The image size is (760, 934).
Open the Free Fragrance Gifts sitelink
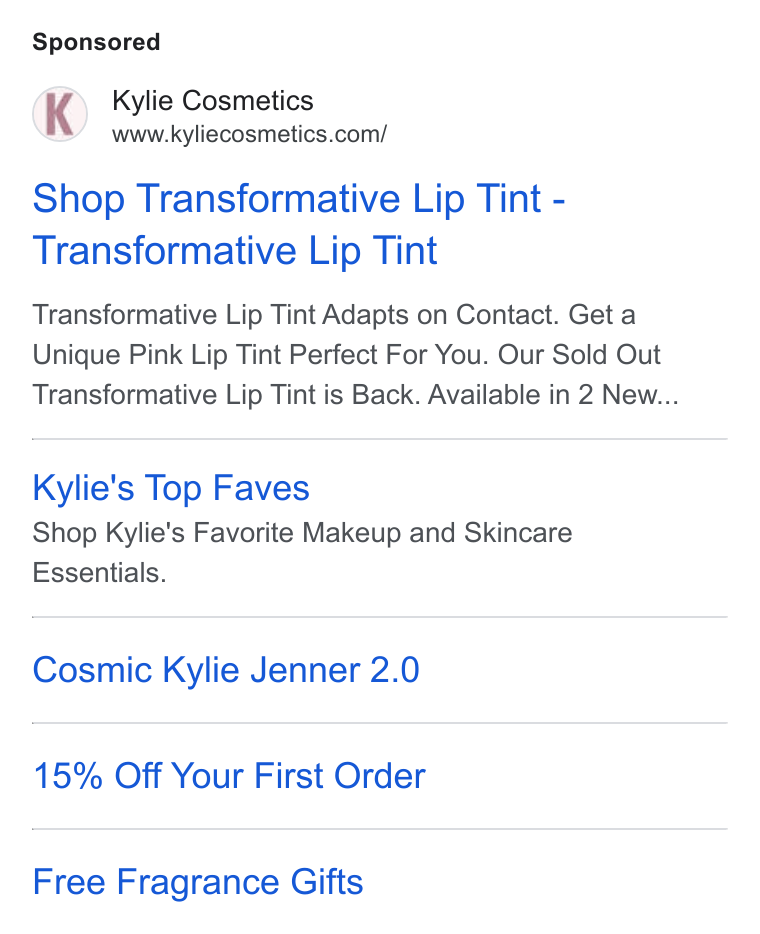coord(198,882)
